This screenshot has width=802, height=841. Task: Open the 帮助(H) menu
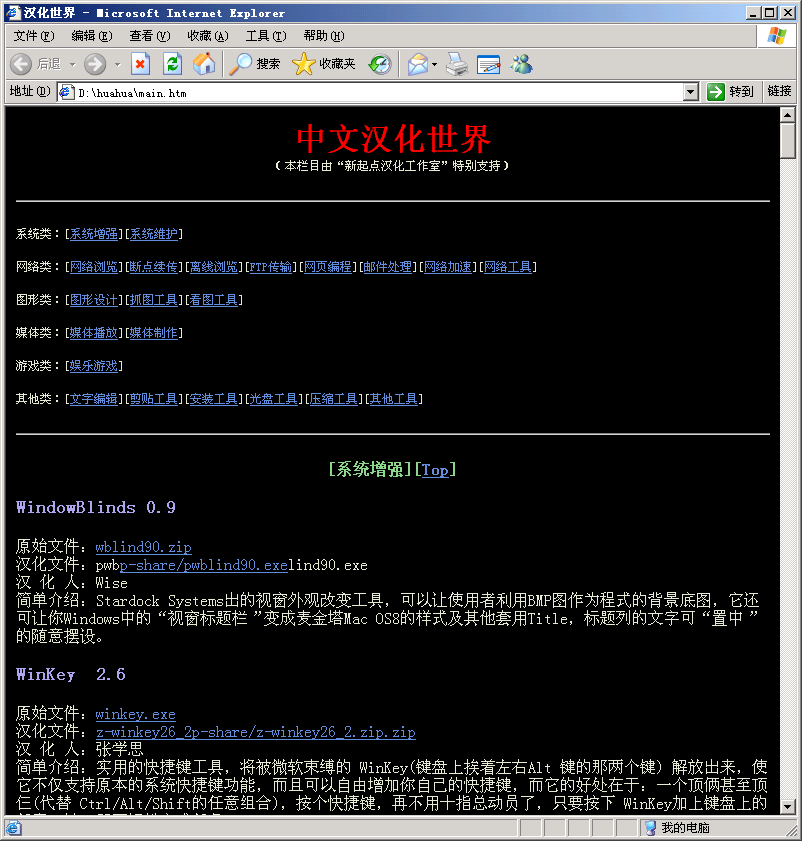coord(324,36)
